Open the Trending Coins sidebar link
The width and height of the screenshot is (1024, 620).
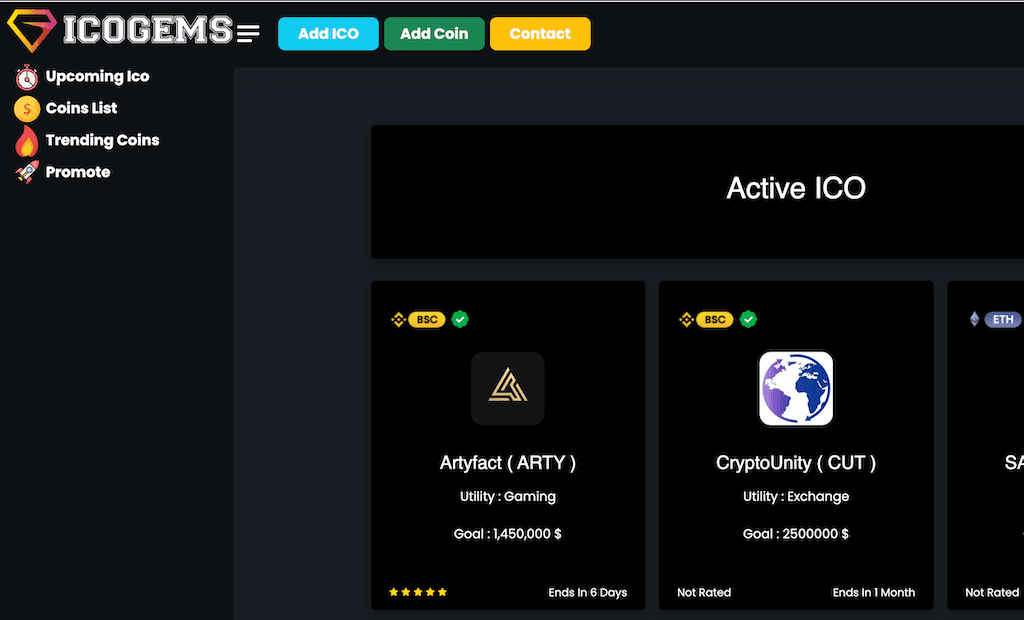pyautogui.click(x=103, y=140)
